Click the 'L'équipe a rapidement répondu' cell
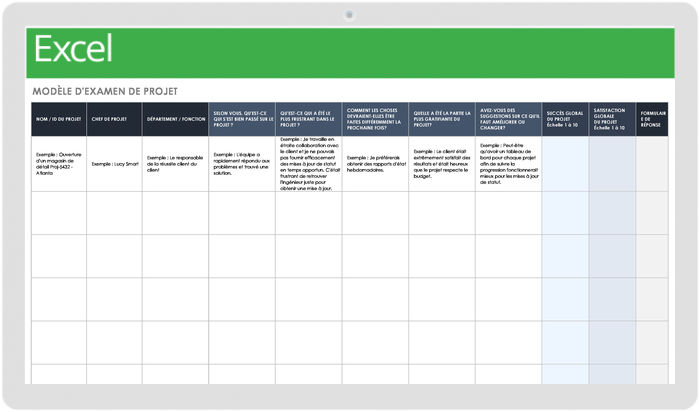Viewport: 700px width, 412px height. [242, 162]
